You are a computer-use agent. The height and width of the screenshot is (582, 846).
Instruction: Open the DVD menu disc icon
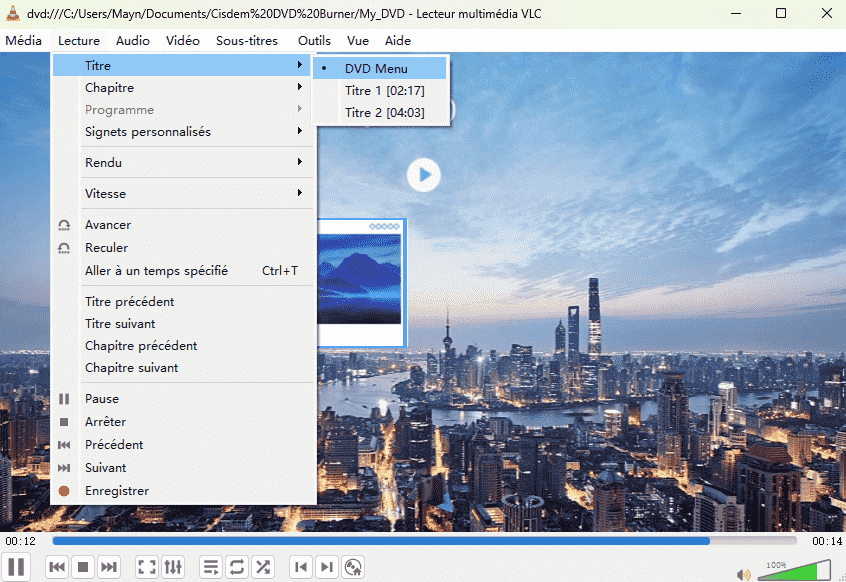(x=353, y=567)
